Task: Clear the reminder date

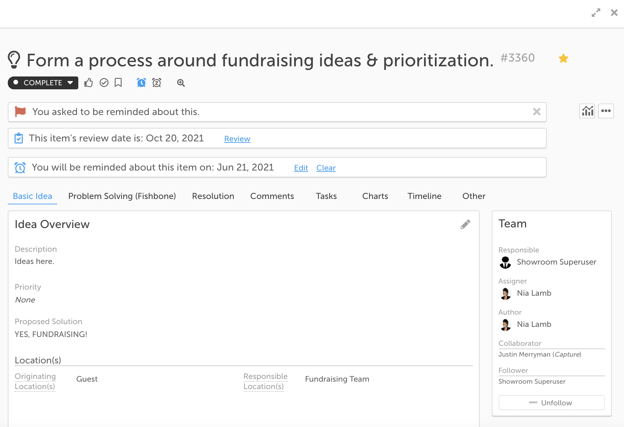Action: [x=326, y=168]
